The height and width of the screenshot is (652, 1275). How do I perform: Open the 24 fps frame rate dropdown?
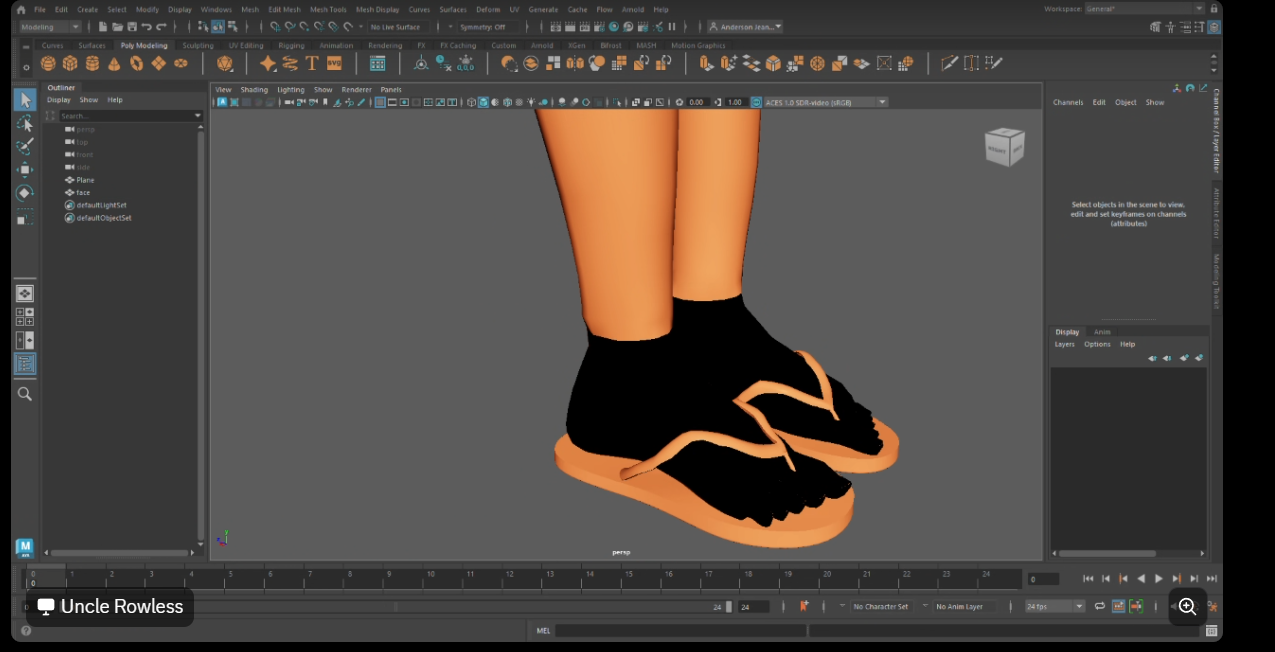point(1054,606)
